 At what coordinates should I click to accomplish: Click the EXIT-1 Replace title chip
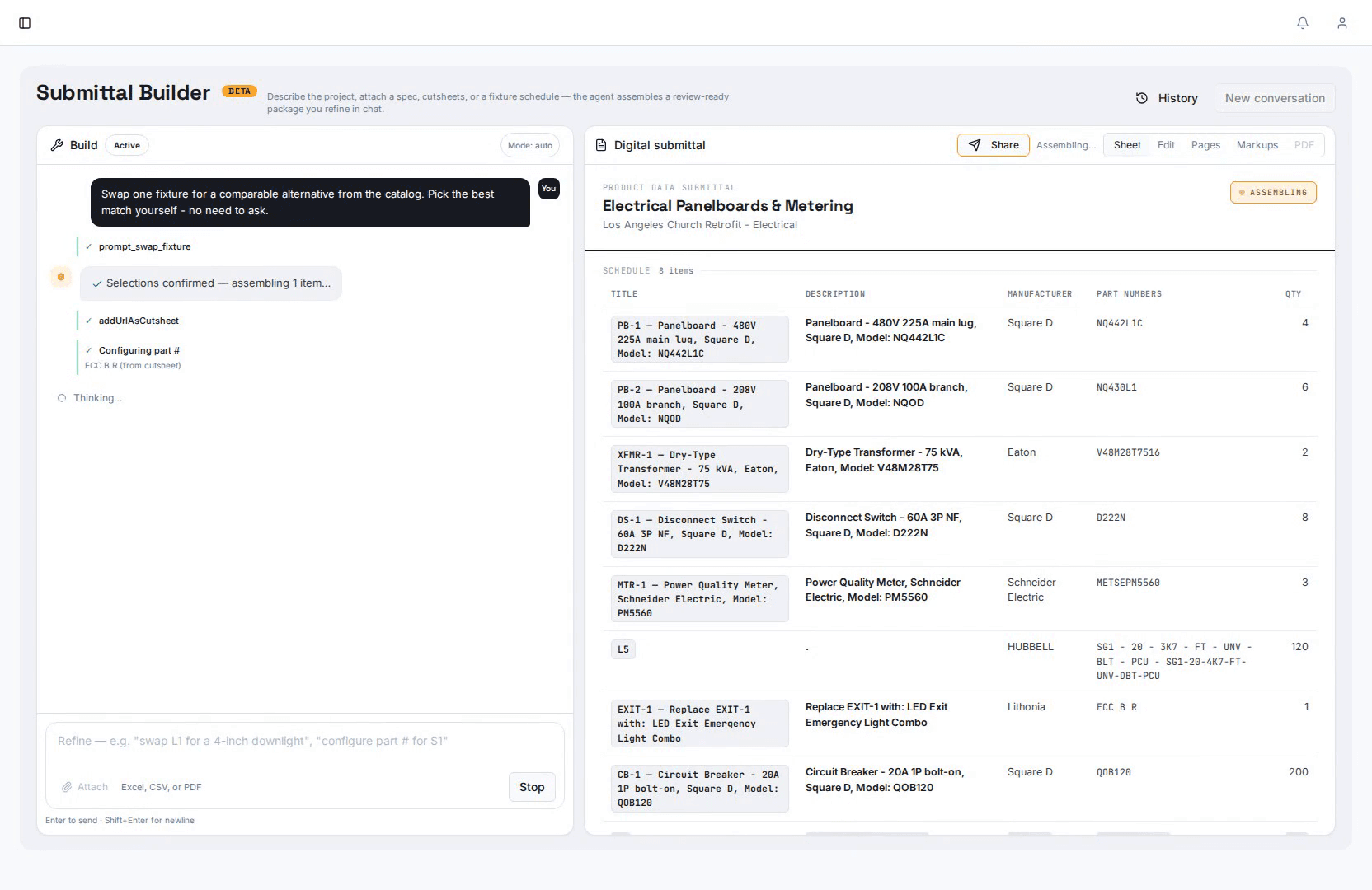click(699, 724)
